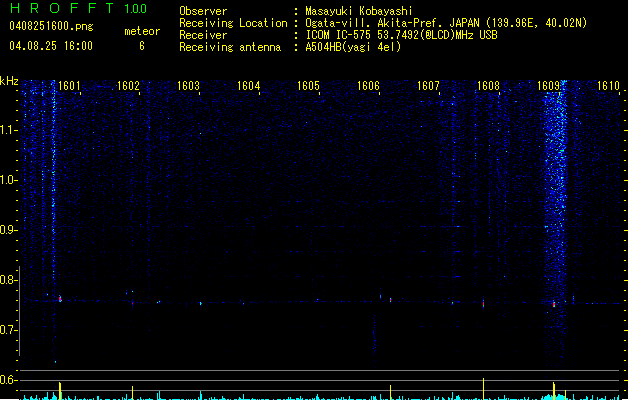This screenshot has width=629, height=400.
Task: Click the 1602 time axis marker
Action: point(128,86)
